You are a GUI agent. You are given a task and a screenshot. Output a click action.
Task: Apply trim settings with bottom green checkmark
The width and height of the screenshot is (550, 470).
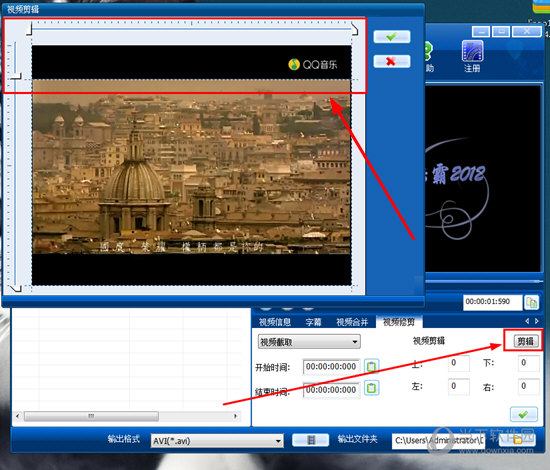tap(524, 415)
